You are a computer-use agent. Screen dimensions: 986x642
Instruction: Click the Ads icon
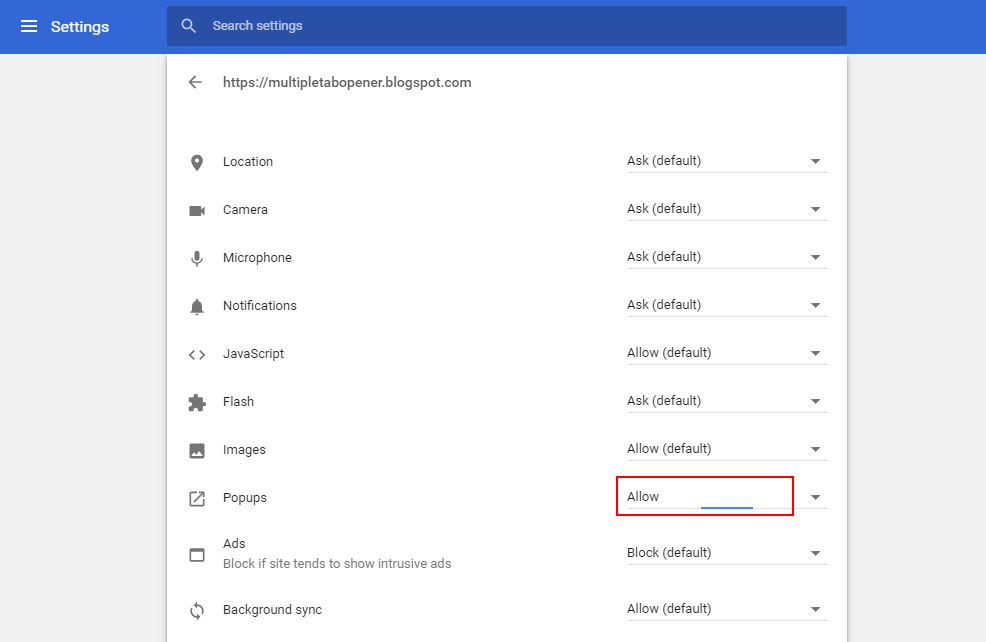point(197,552)
